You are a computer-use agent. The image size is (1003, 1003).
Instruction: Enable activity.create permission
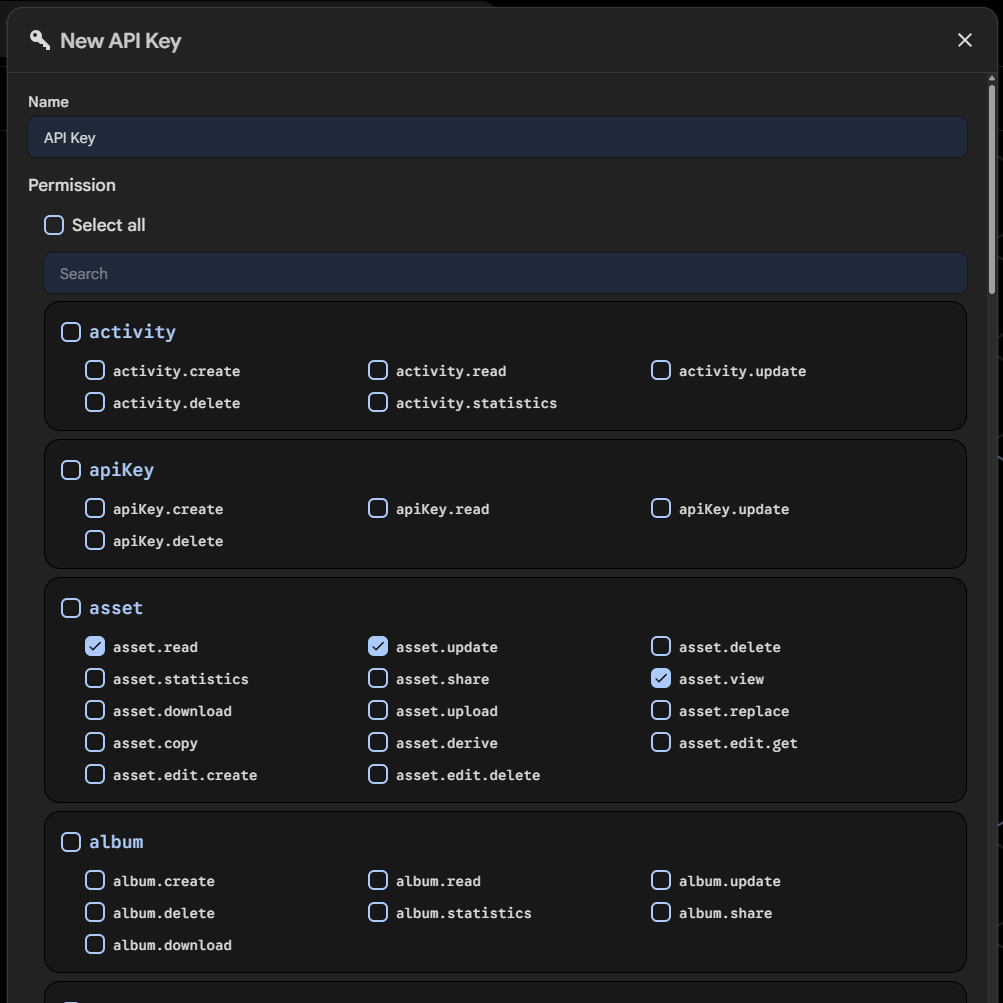95,370
